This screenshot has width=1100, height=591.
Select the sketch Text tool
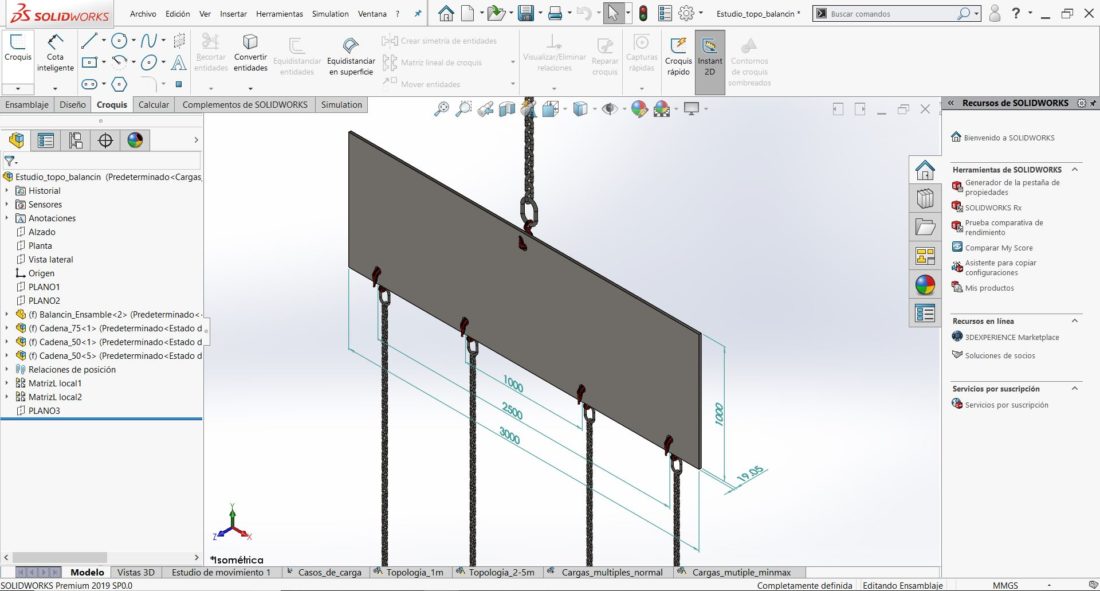point(179,62)
